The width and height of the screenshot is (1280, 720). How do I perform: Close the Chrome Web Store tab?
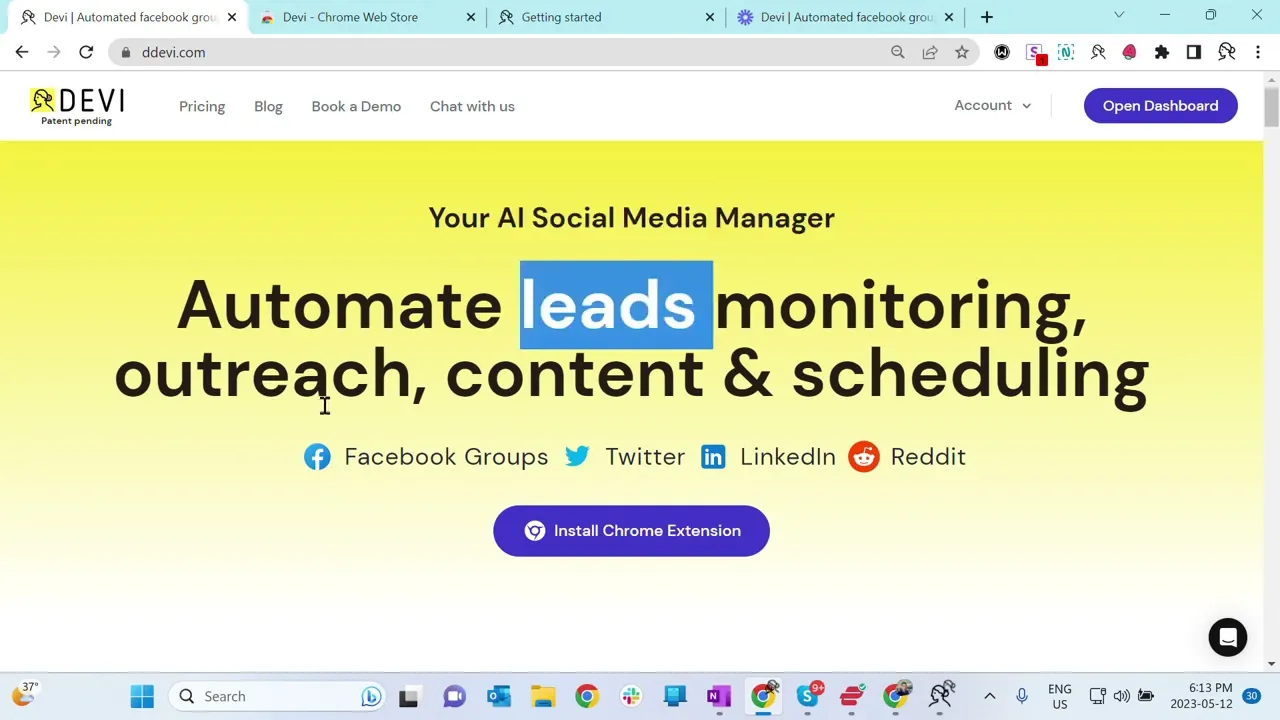[471, 17]
